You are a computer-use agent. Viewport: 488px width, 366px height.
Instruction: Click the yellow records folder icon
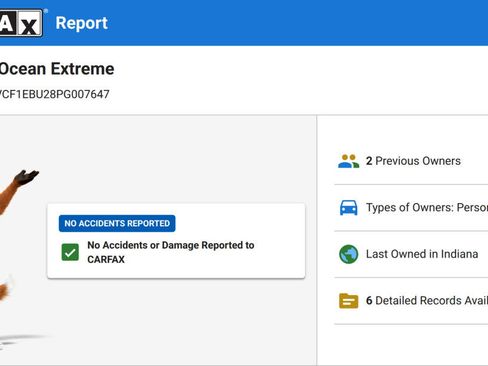click(349, 301)
